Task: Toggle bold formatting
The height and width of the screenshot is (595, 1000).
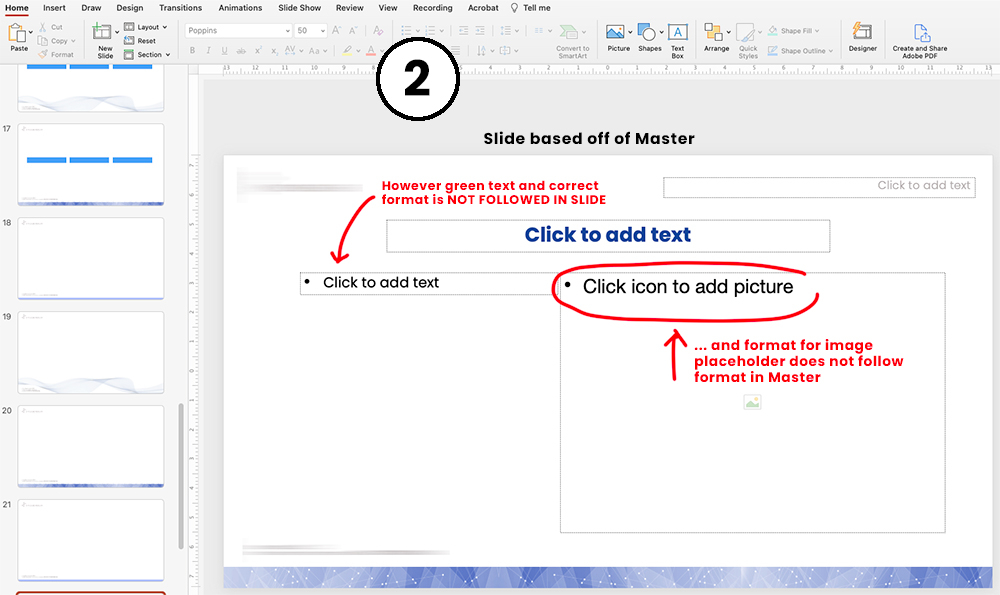Action: tap(192, 50)
